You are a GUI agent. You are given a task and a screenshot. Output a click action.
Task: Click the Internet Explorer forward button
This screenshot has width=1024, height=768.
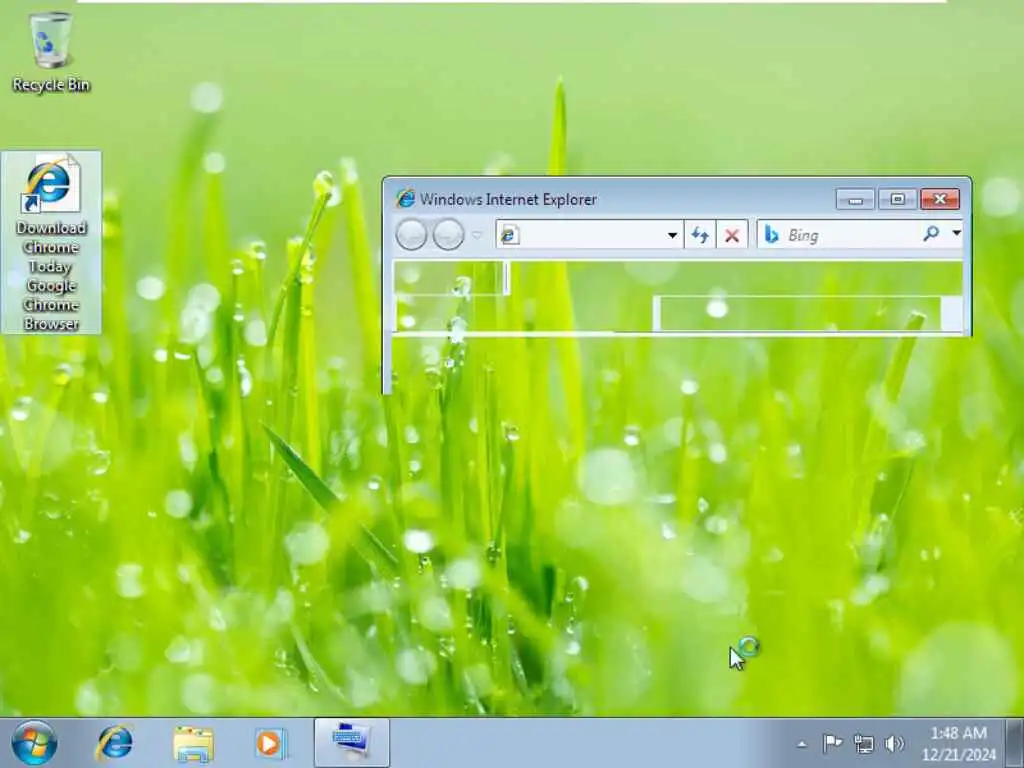[x=449, y=234]
